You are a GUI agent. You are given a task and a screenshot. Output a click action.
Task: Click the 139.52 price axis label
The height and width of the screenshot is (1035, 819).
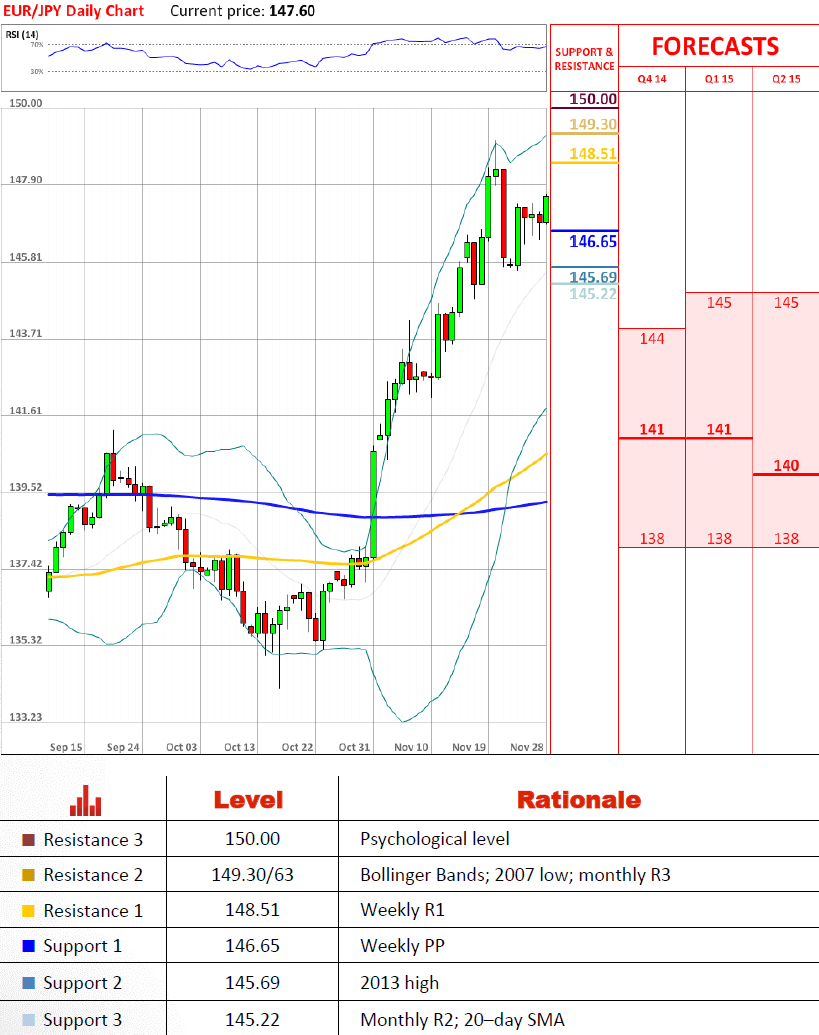coord(26,487)
